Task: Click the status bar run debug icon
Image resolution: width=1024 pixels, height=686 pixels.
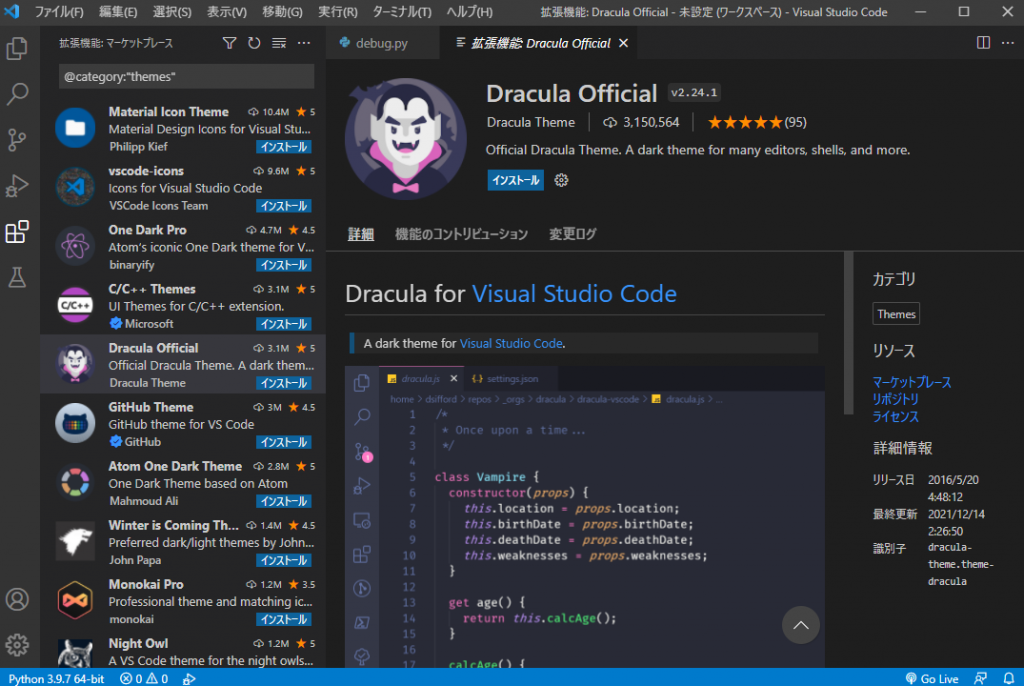Action: tap(189, 678)
